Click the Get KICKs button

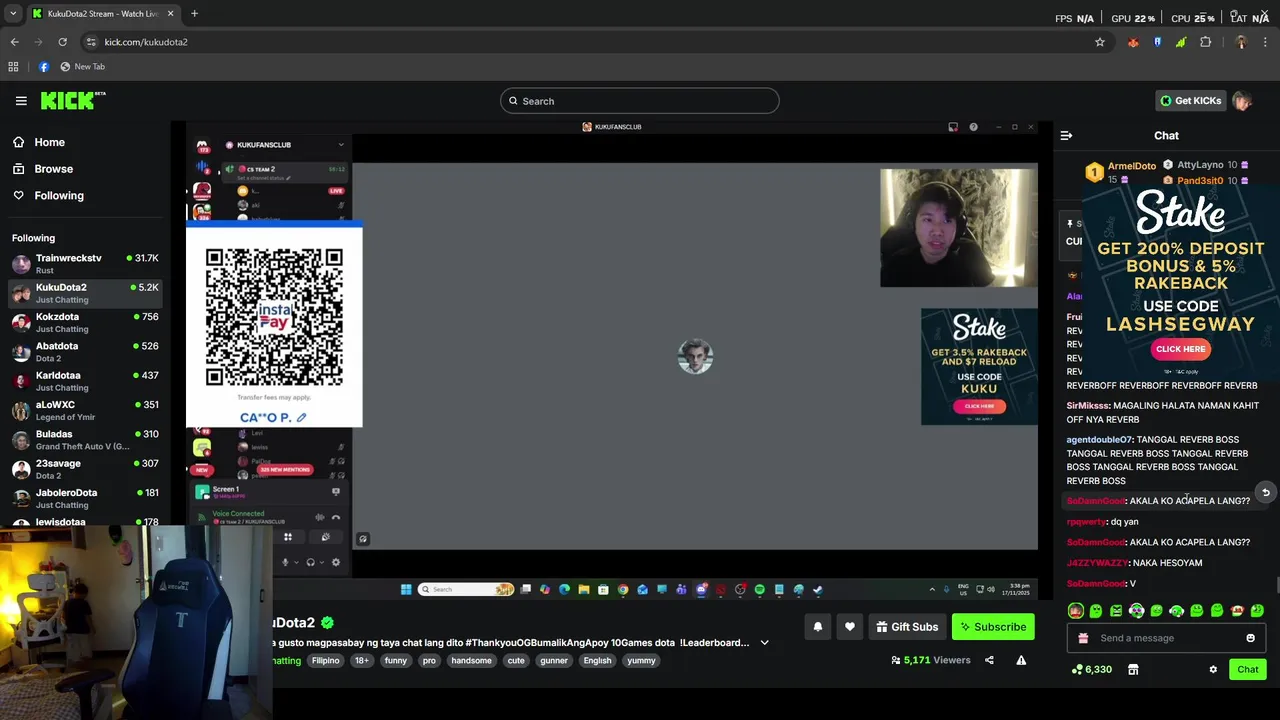click(1190, 101)
